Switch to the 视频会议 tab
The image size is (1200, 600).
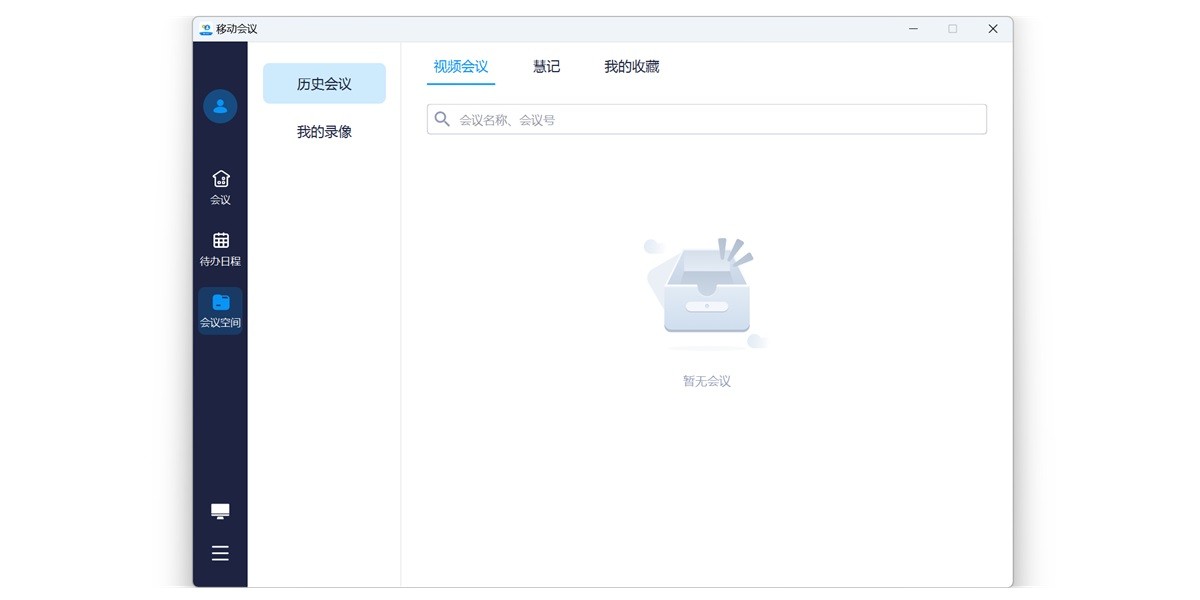(x=460, y=67)
